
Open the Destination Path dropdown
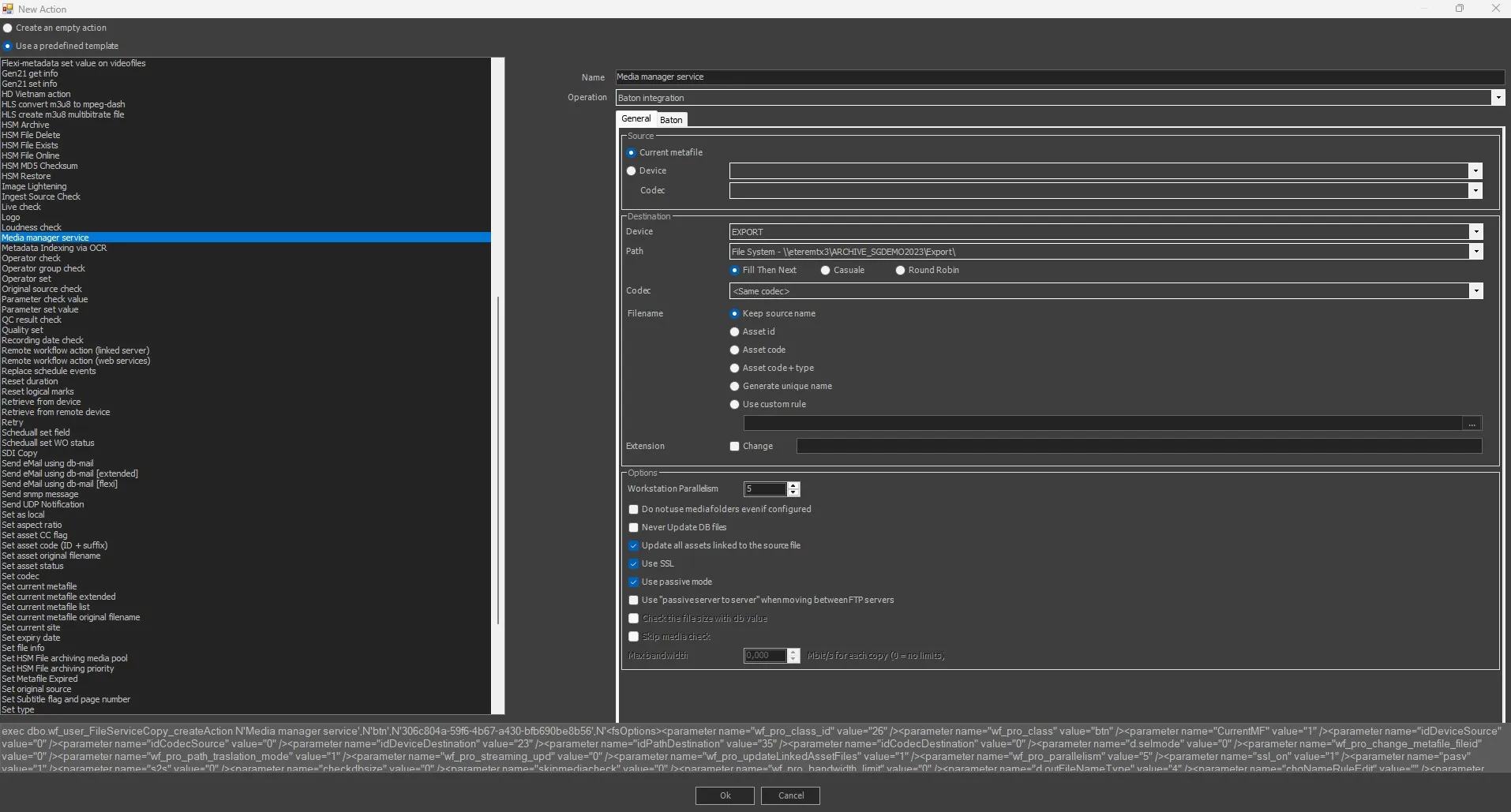[x=1475, y=252]
